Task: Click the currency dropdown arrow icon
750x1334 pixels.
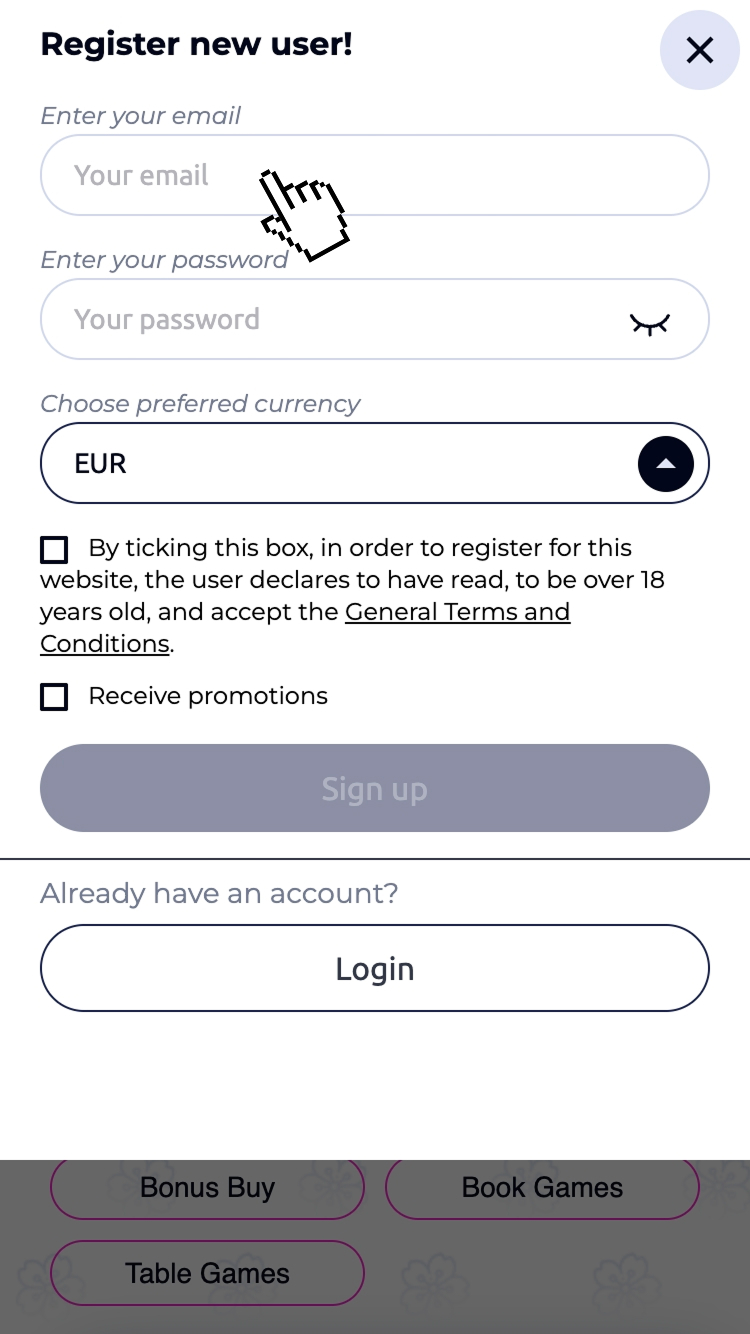Action: (665, 464)
